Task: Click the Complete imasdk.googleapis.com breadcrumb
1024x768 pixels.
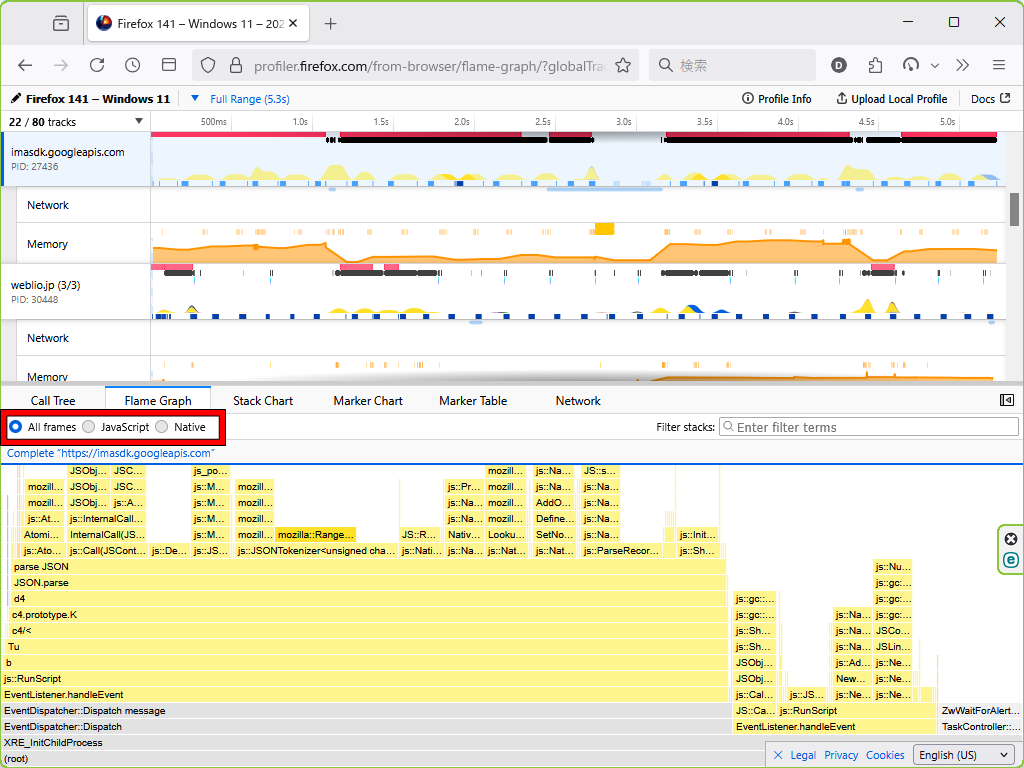Action: tap(111, 453)
